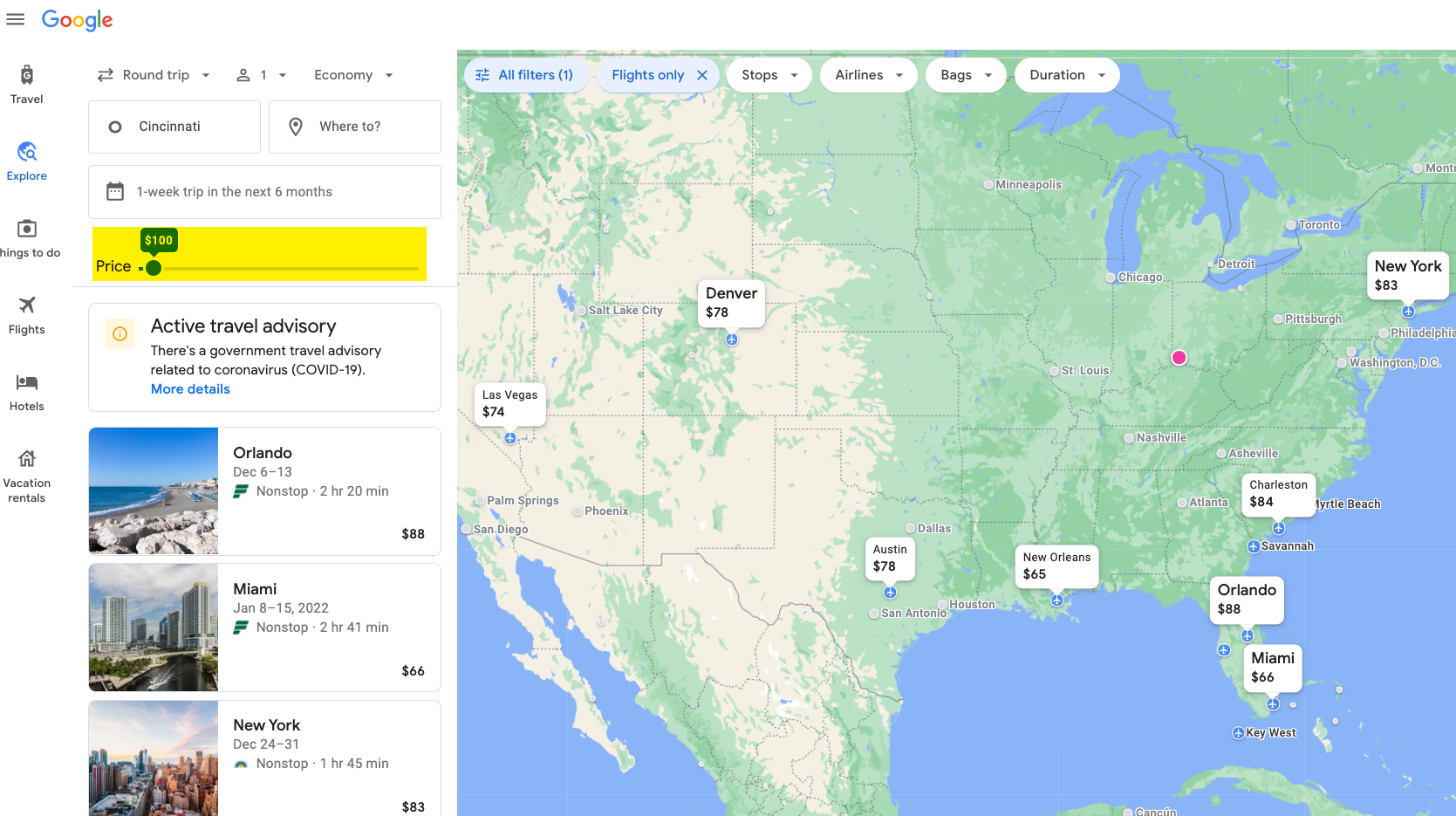Click the Dallas city marker
Viewport: 1456px width, 816px height.
910,529
